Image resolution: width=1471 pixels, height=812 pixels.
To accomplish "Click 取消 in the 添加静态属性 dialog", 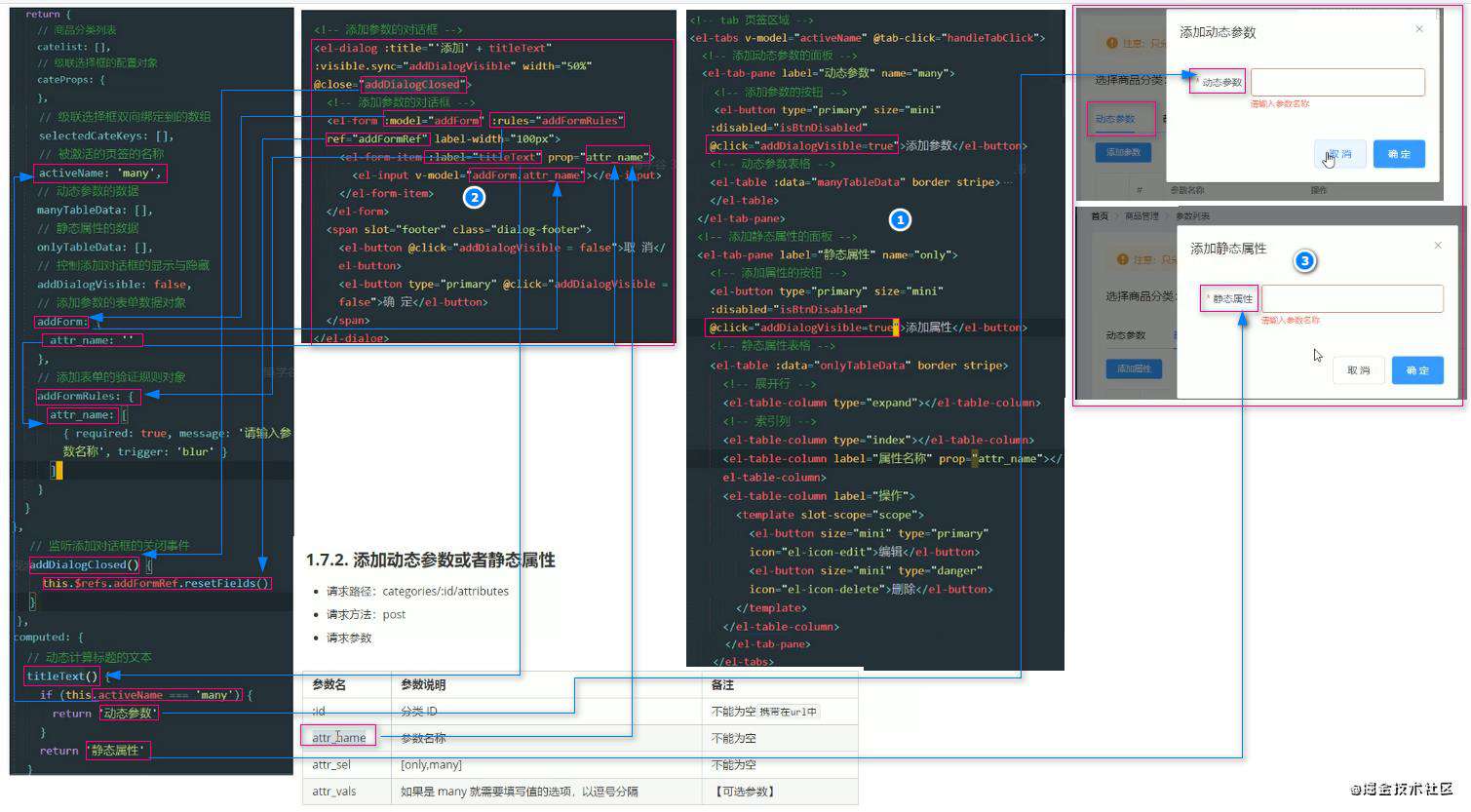I will 1358,370.
